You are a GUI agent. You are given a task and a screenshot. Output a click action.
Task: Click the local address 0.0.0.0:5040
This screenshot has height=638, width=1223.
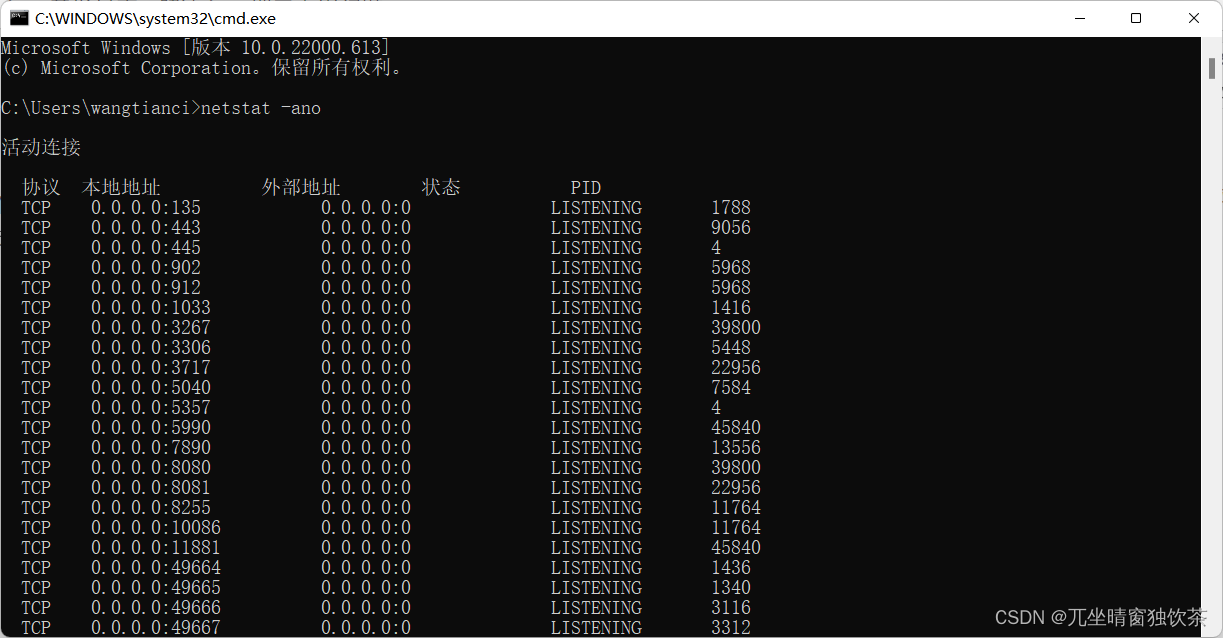(151, 388)
